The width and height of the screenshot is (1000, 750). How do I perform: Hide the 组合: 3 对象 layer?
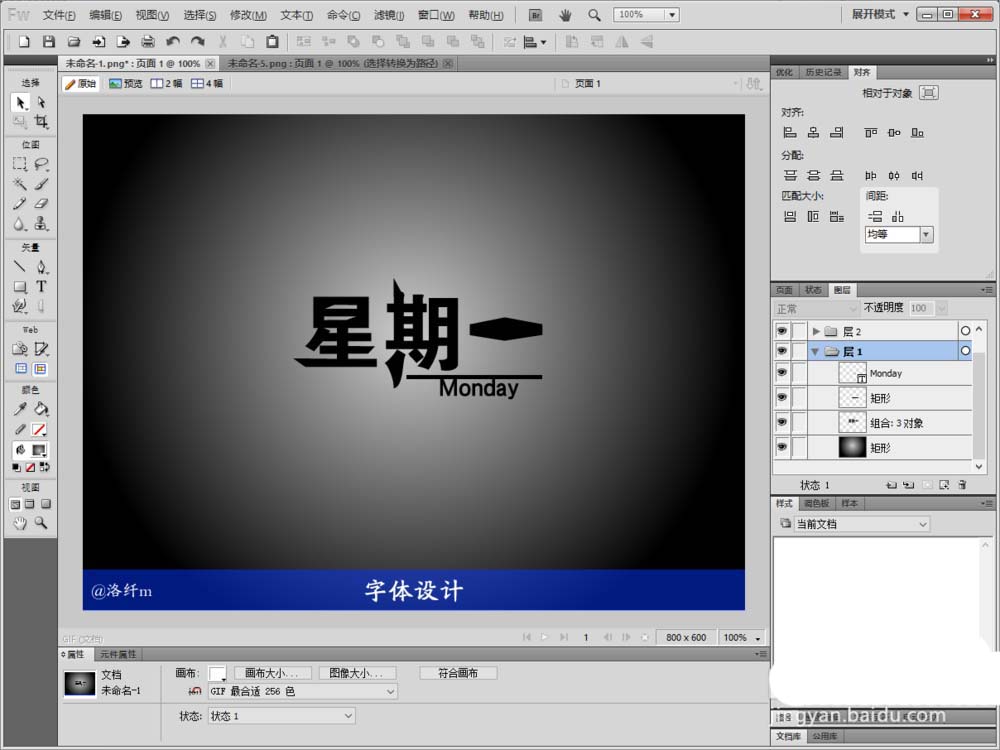tap(782, 422)
